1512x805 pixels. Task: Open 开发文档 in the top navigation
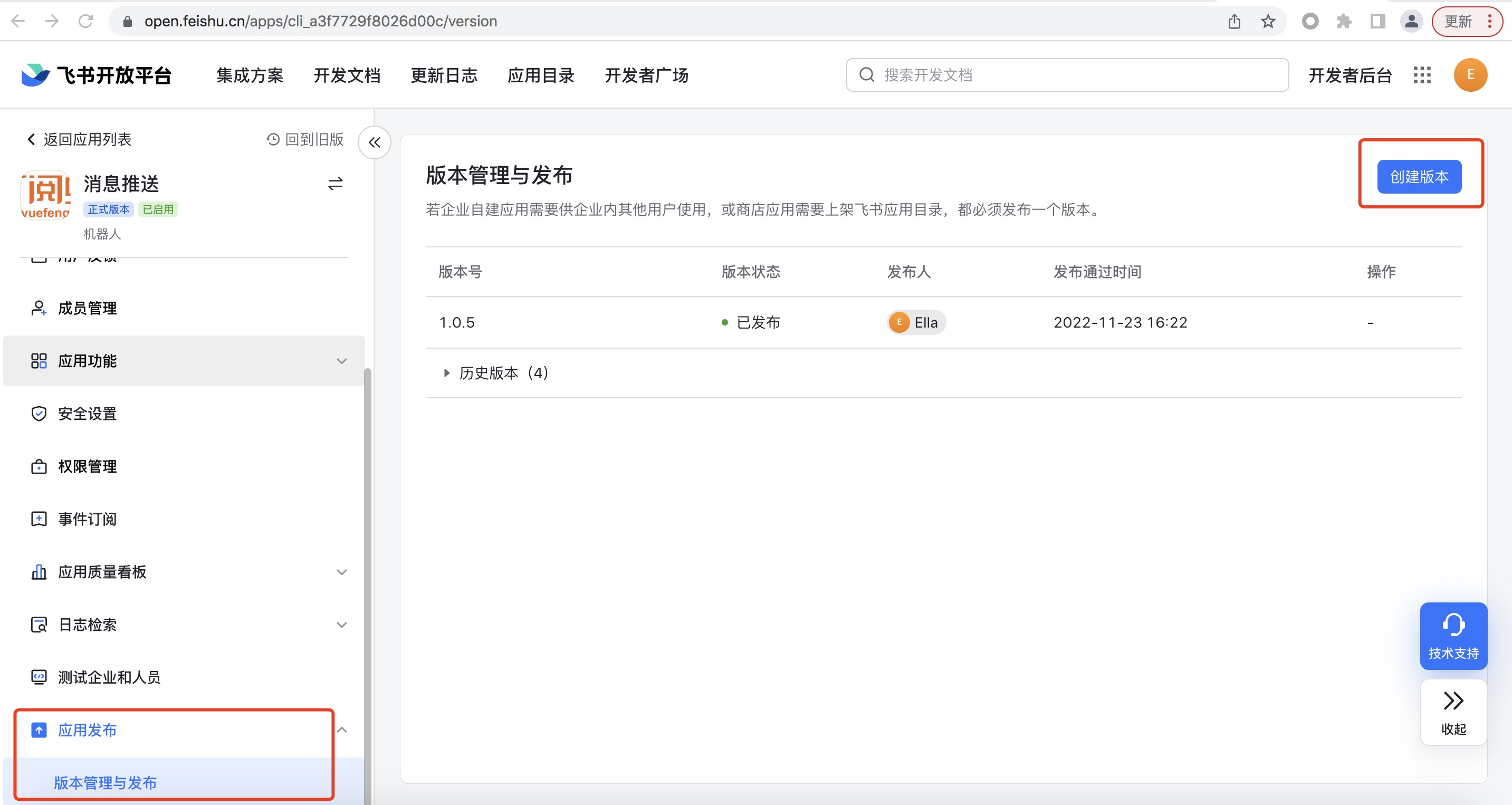pyautogui.click(x=347, y=75)
